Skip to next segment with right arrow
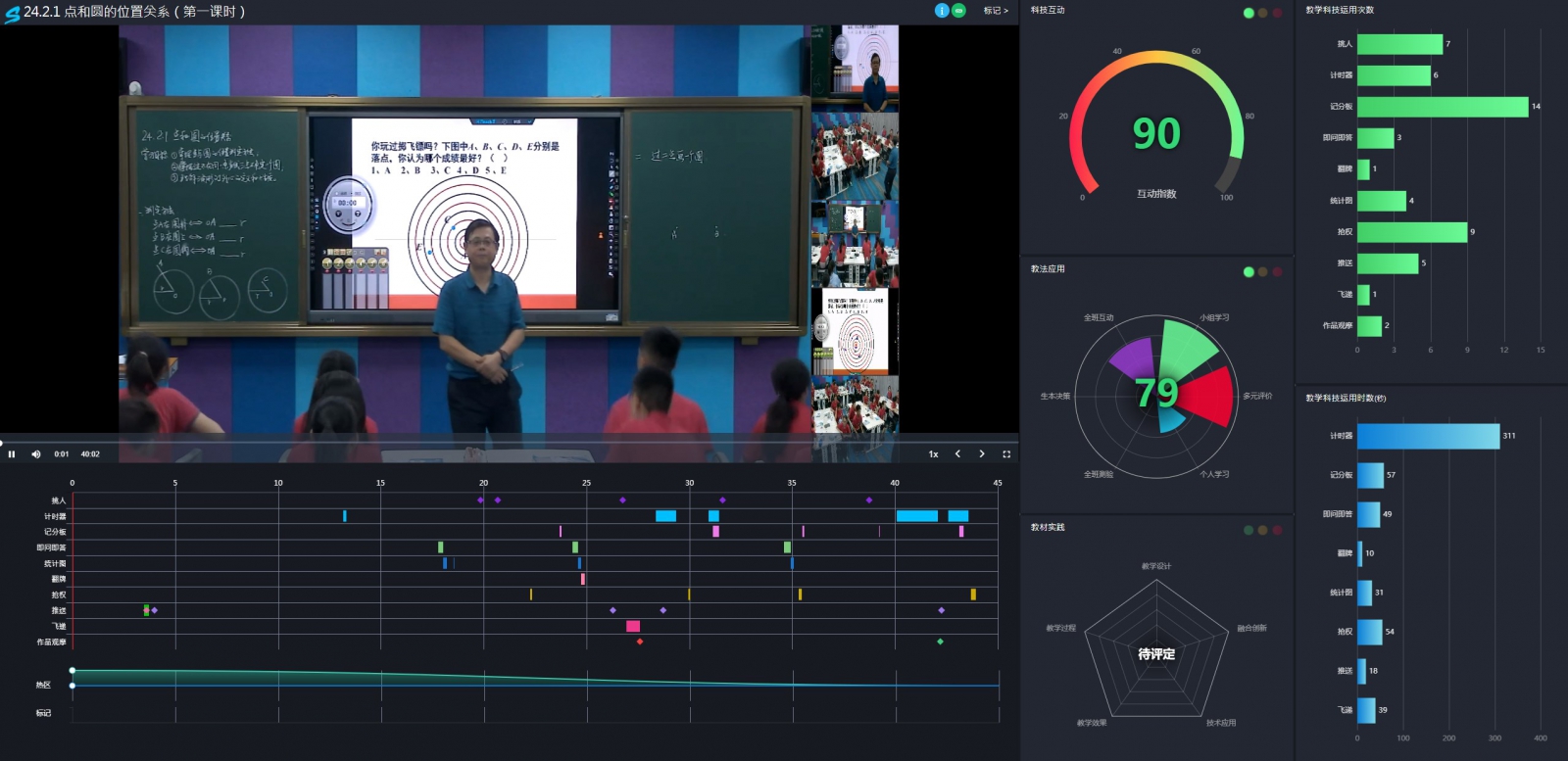The image size is (1568, 761). [982, 454]
